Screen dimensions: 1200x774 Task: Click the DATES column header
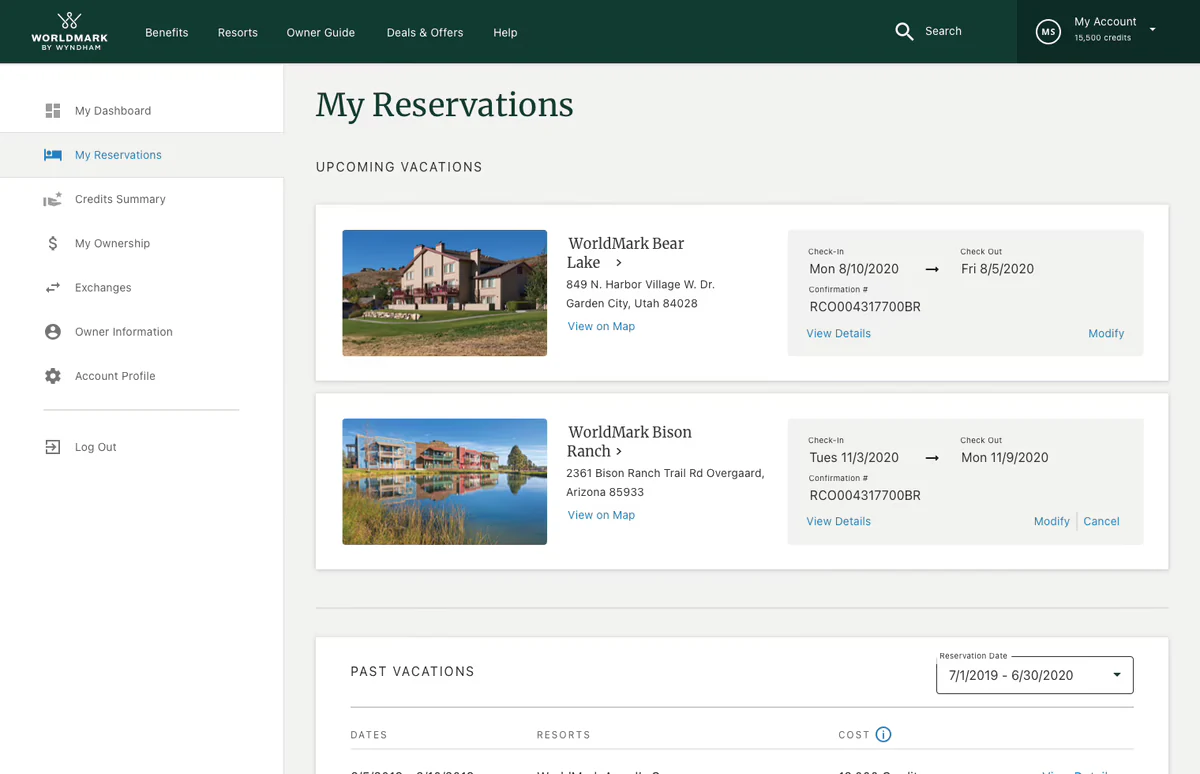click(x=369, y=735)
